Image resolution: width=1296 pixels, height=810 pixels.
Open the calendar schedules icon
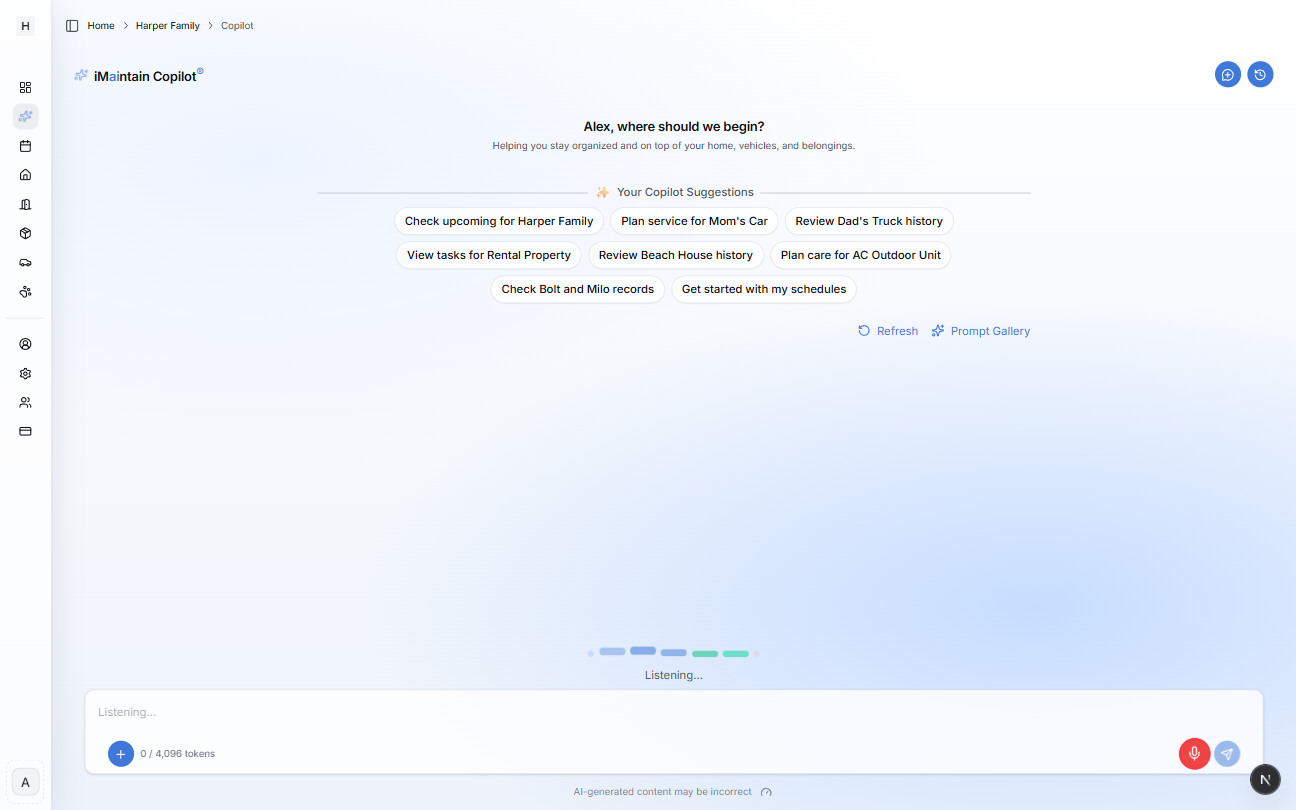click(25, 145)
